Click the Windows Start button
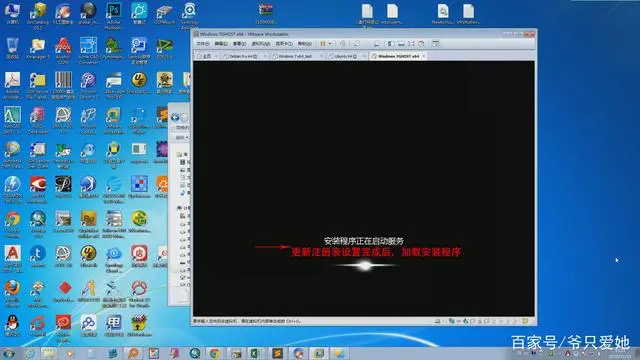This screenshot has height=360, width=640. click(9, 353)
